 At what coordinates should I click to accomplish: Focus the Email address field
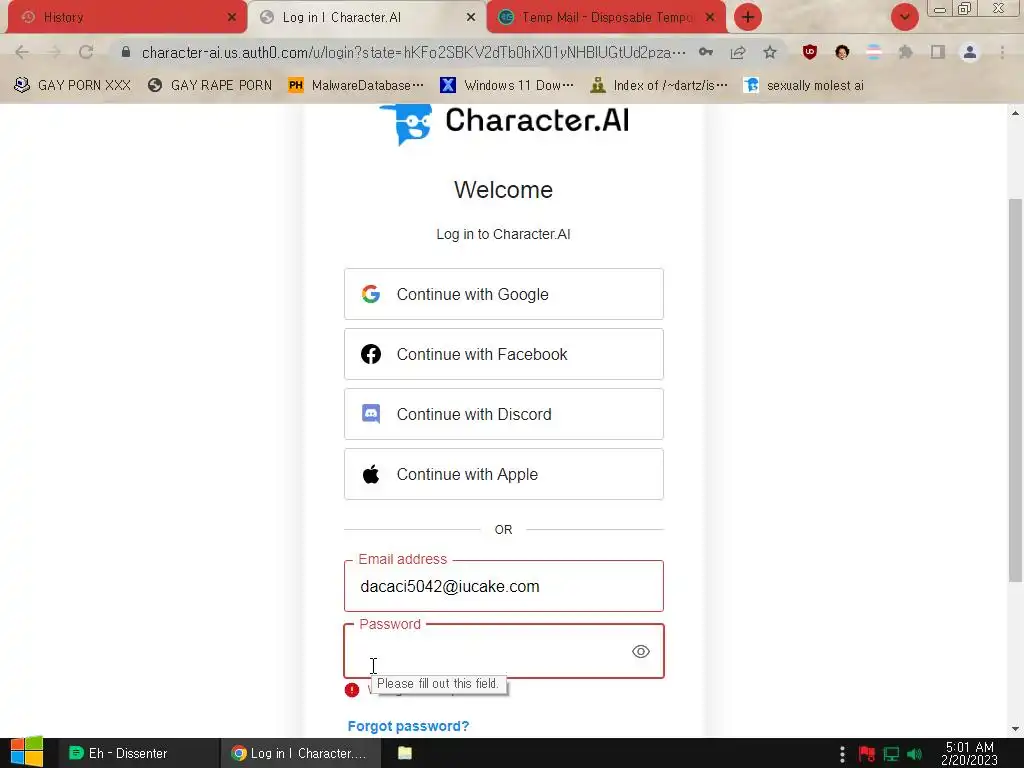(x=504, y=586)
